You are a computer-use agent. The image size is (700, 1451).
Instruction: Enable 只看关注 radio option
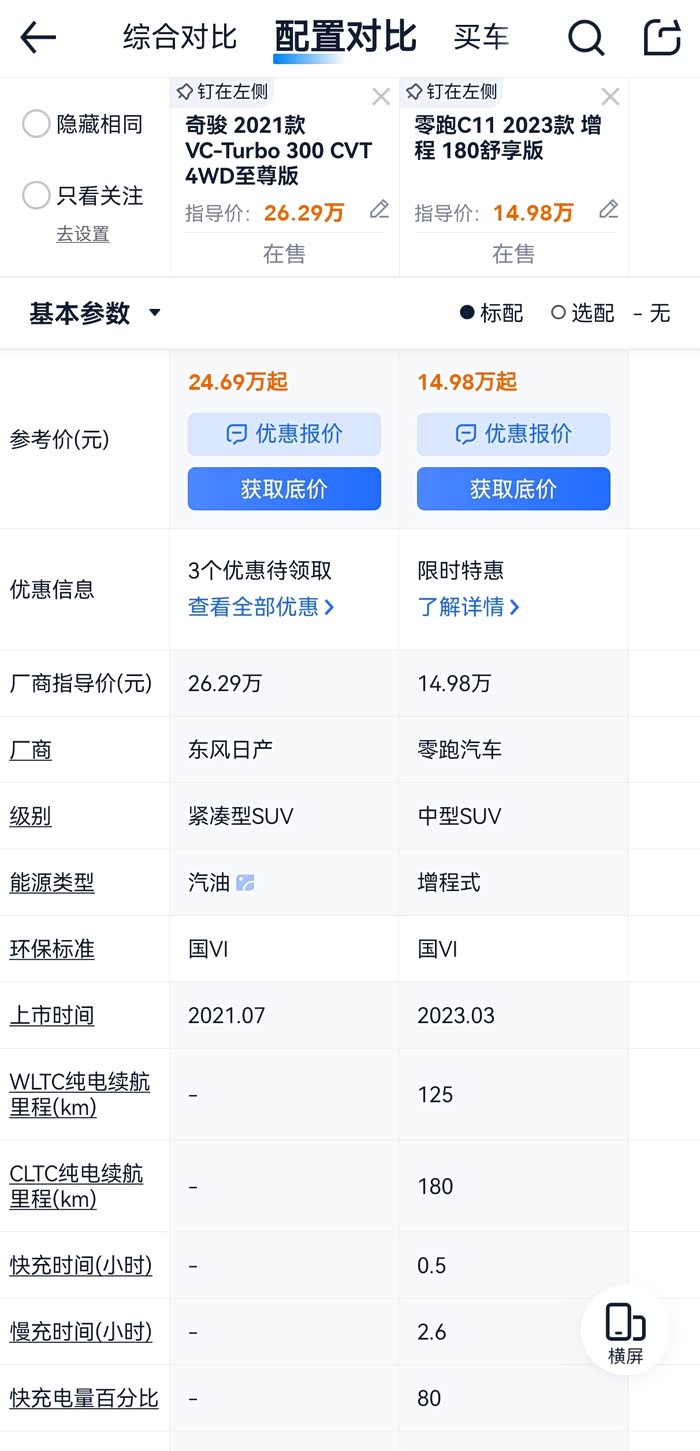coord(36,195)
